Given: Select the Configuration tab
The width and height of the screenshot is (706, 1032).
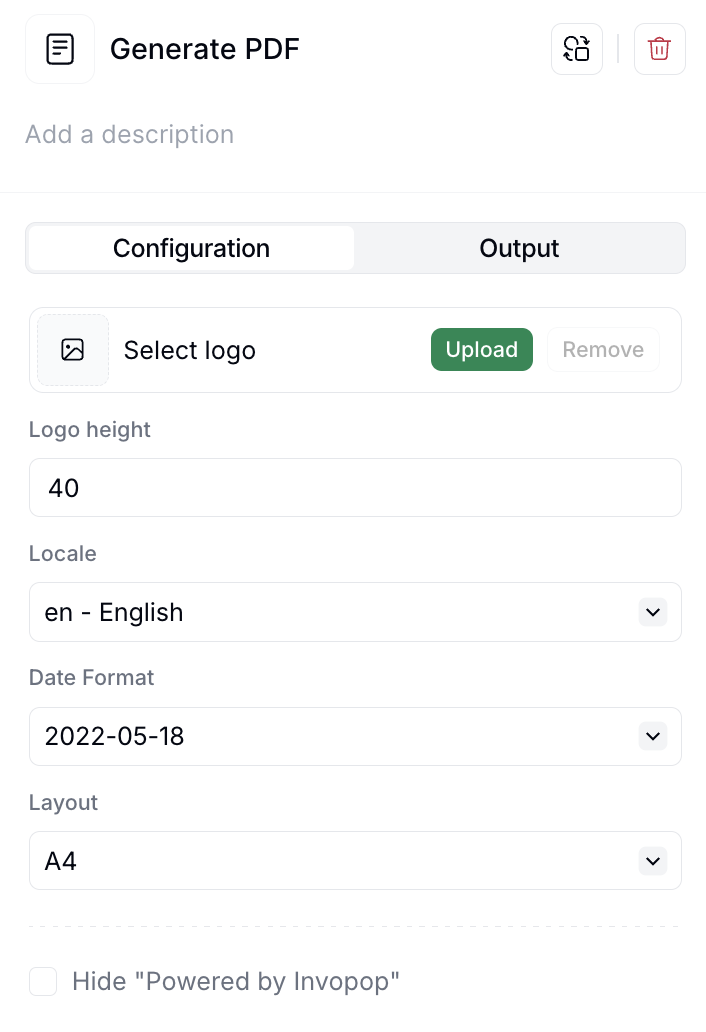Looking at the screenshot, I should pos(191,248).
